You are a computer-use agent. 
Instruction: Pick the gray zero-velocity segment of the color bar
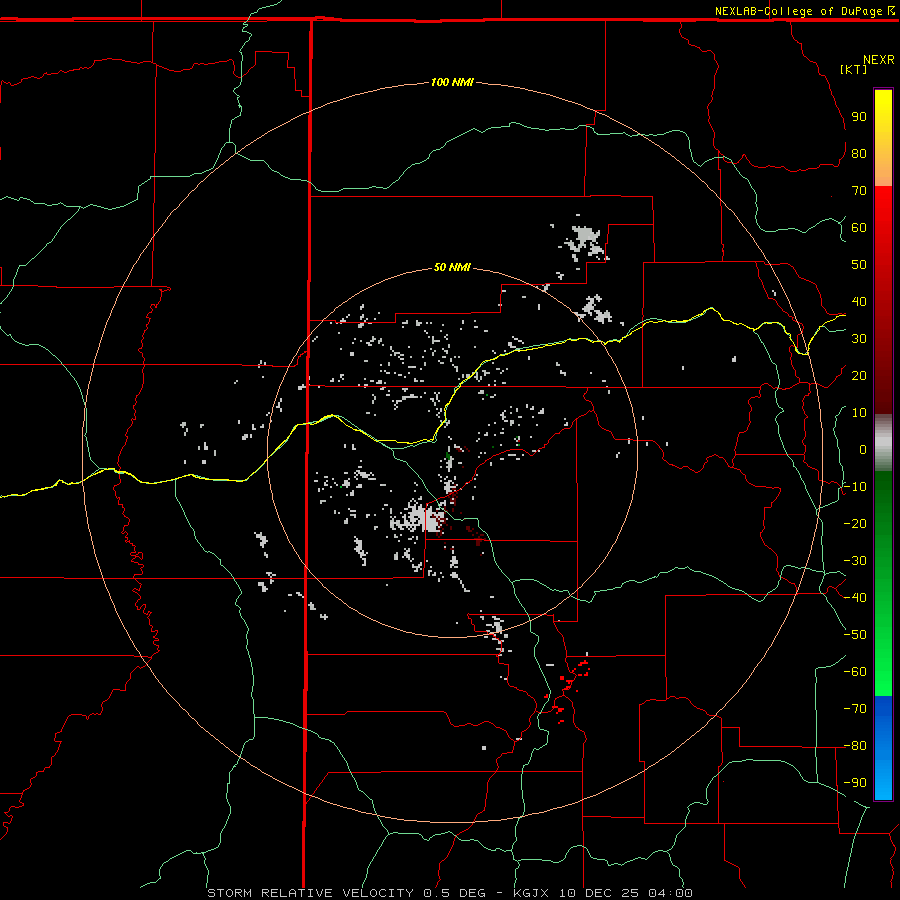click(883, 443)
